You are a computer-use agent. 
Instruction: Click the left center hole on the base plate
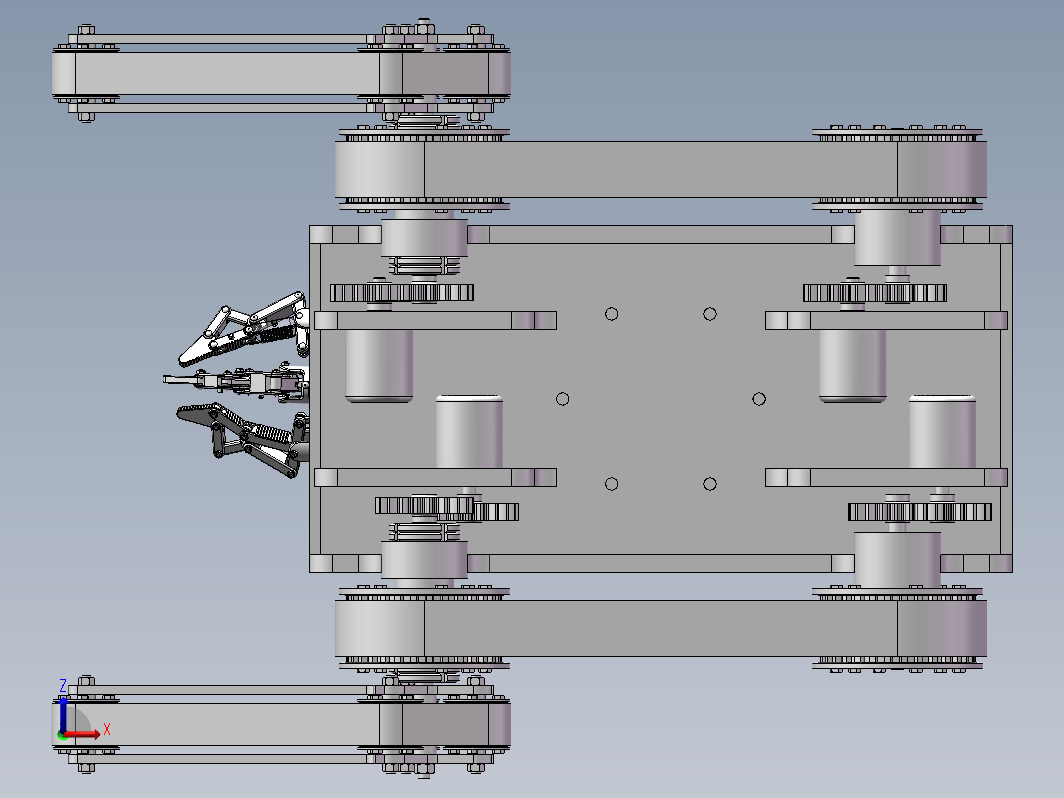[x=563, y=399]
